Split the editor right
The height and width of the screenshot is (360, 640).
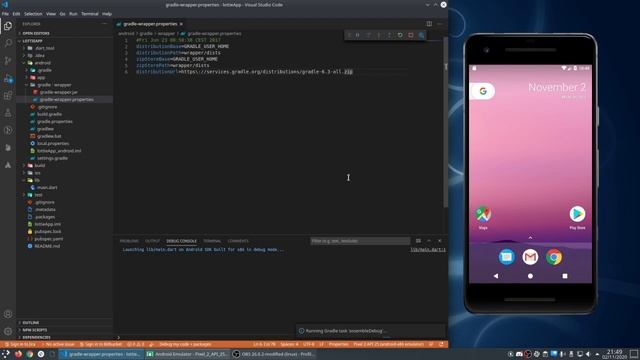point(429,24)
